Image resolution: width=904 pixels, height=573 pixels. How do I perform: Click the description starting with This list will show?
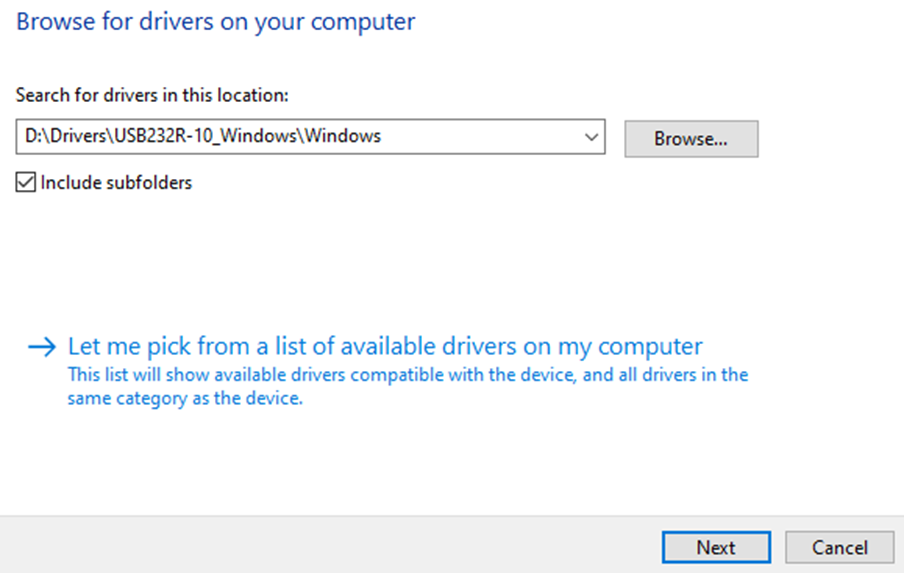pyautogui.click(x=407, y=375)
